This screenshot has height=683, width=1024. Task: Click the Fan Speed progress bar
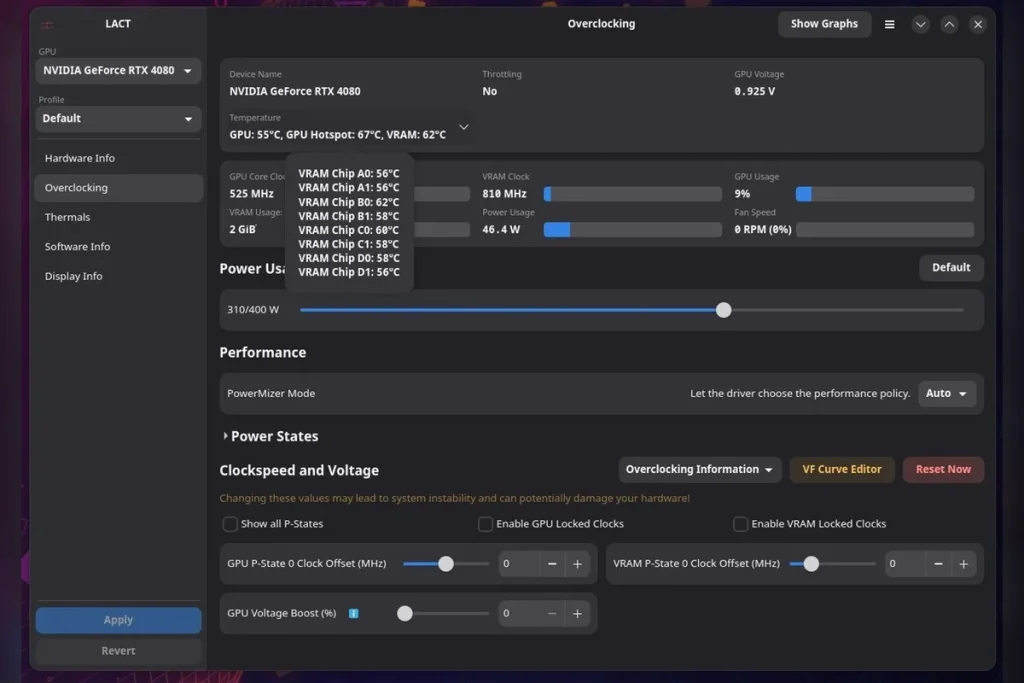point(885,230)
